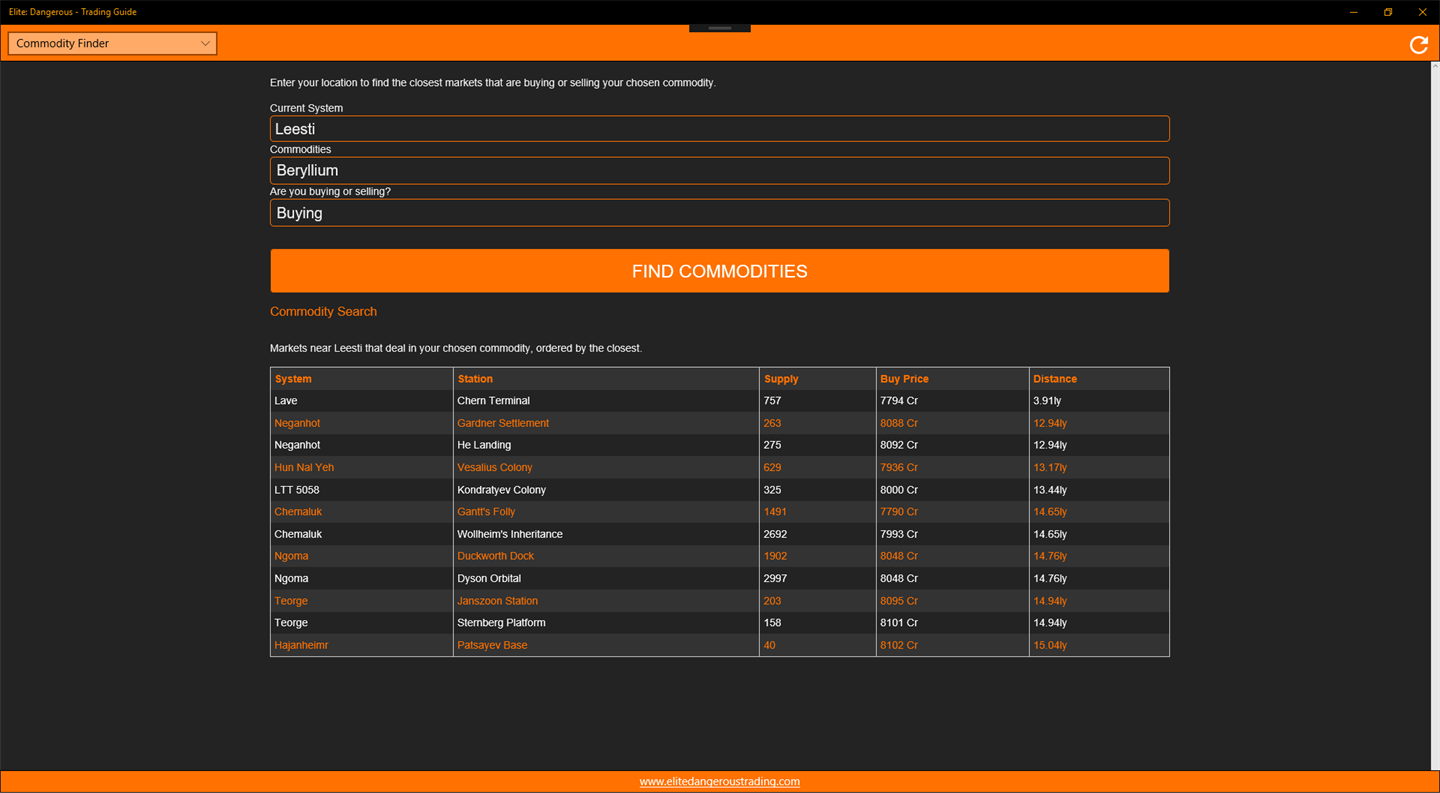Click the 13.17ly distance value

(1050, 468)
